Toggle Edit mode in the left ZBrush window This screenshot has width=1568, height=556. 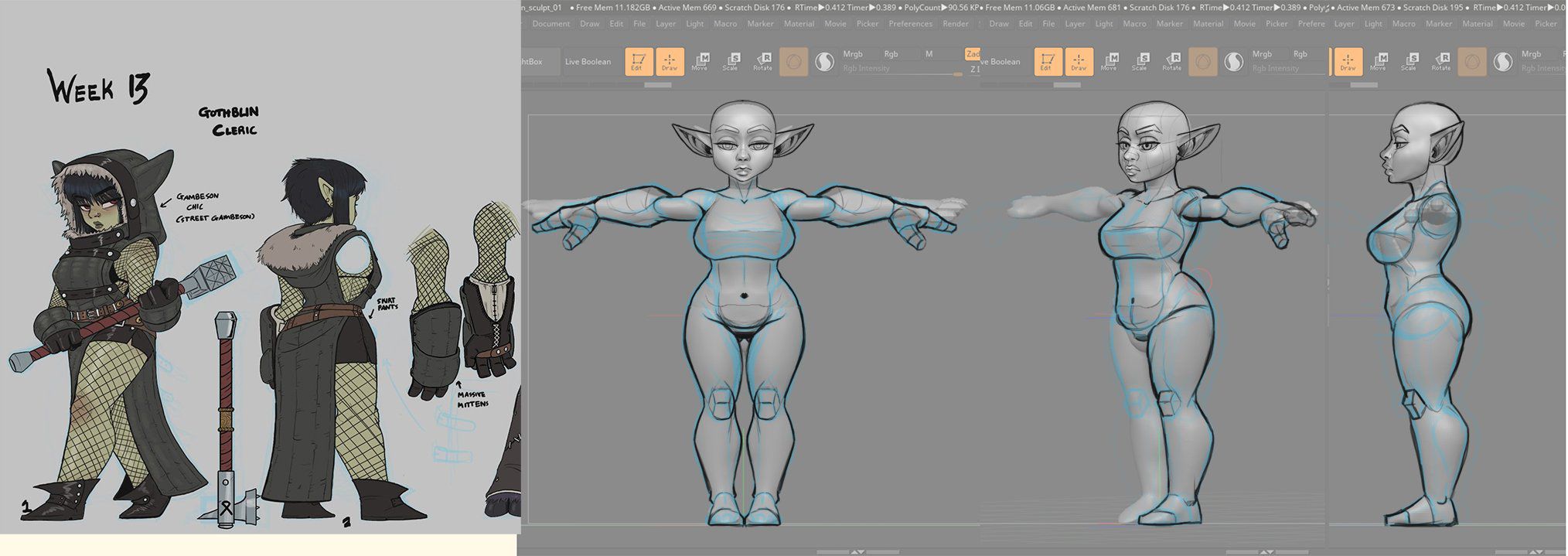tap(638, 62)
